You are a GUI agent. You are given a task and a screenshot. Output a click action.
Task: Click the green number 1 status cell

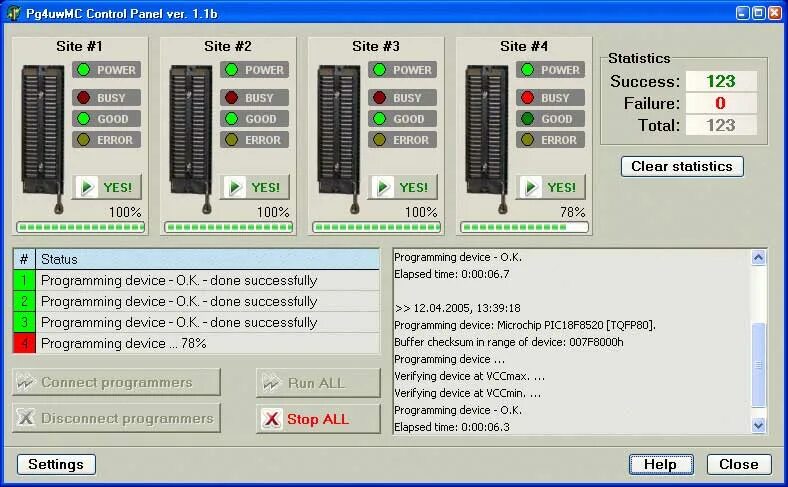point(24,280)
